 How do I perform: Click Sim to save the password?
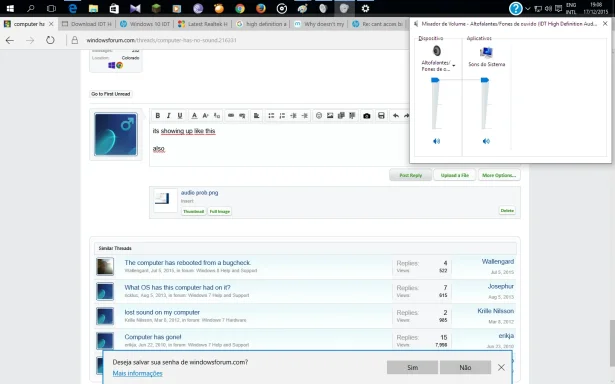(412, 368)
